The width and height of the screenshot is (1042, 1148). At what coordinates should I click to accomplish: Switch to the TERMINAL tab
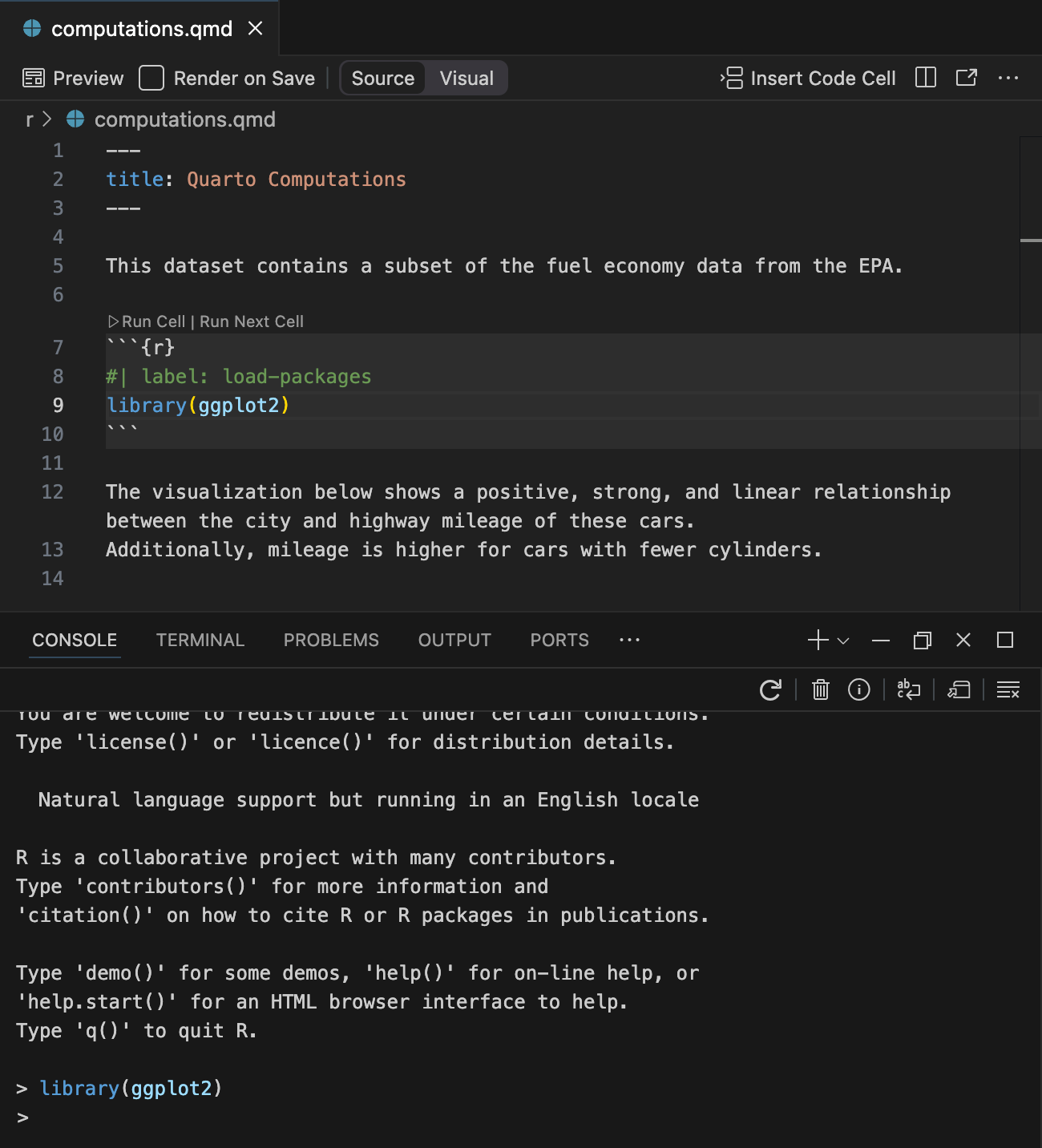pos(200,640)
